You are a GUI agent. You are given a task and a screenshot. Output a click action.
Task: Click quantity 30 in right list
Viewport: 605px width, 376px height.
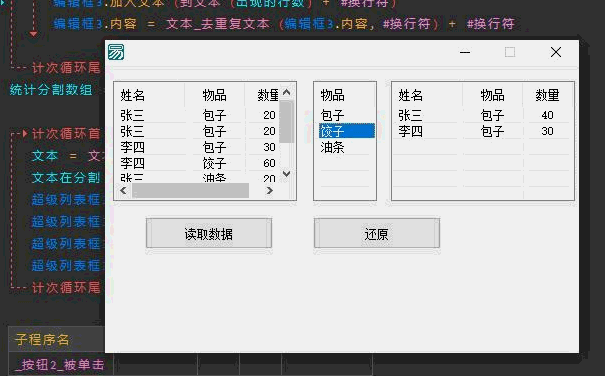point(547,131)
